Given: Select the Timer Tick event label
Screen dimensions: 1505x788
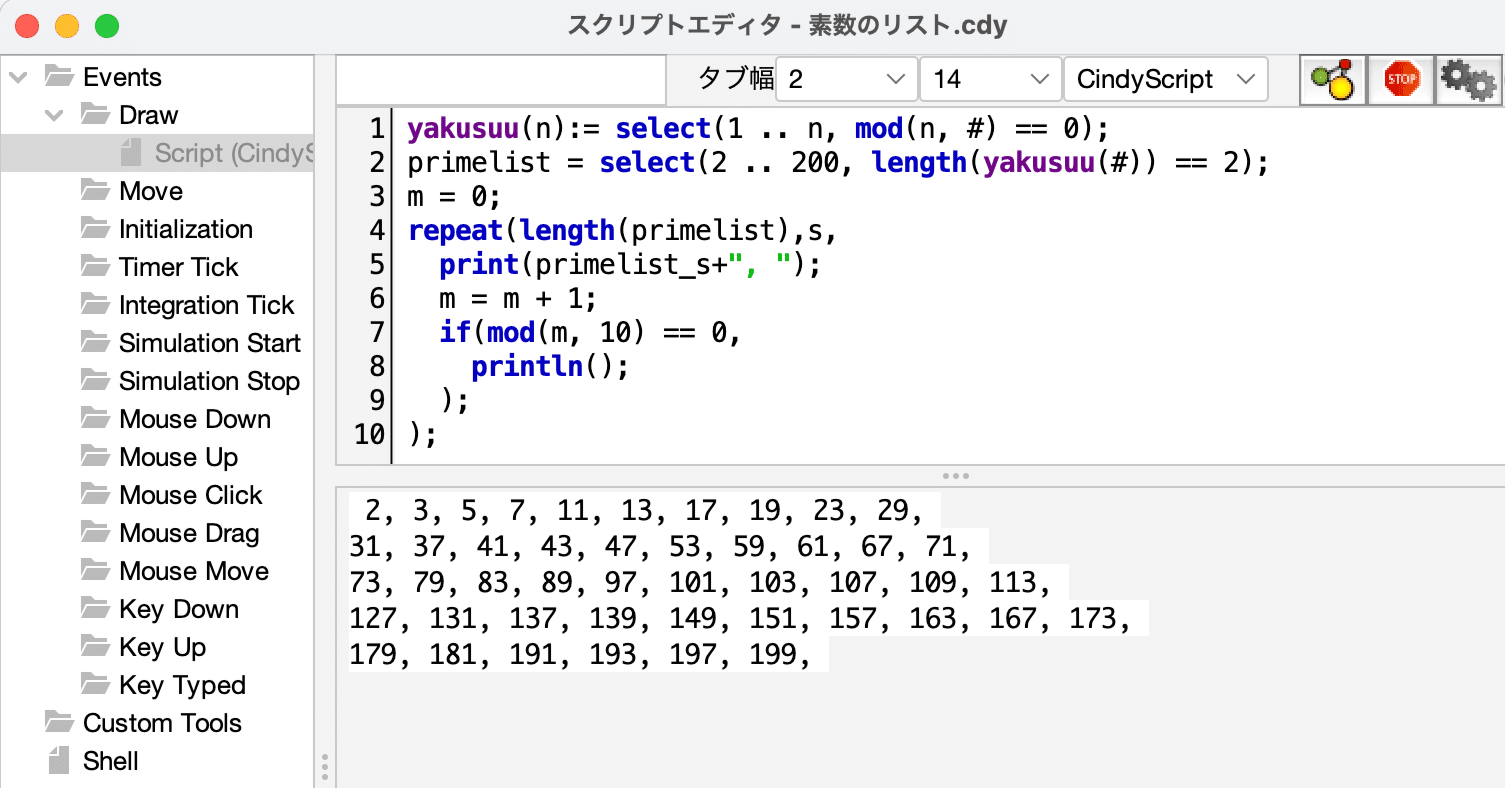Looking at the screenshot, I should (179, 267).
